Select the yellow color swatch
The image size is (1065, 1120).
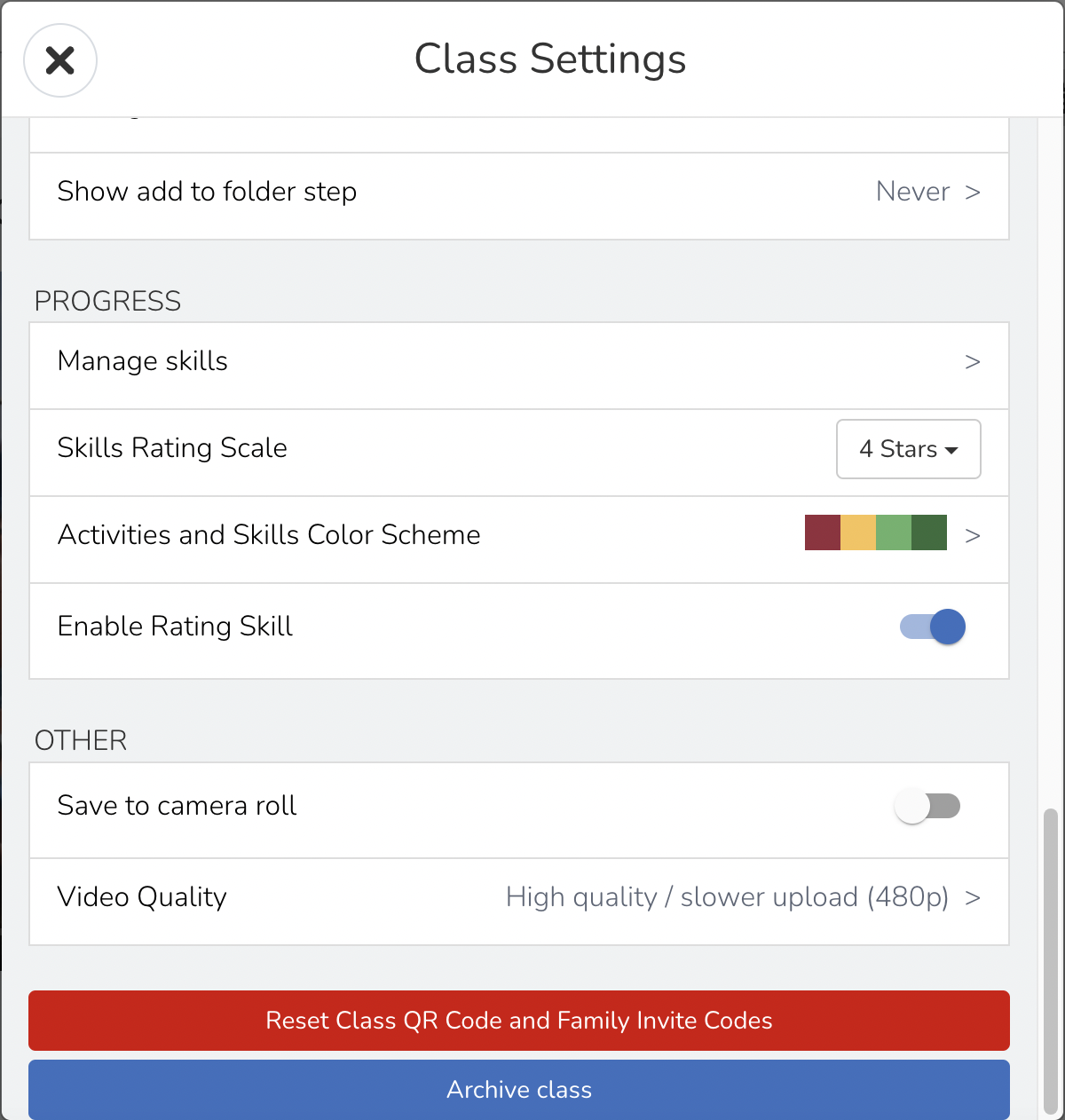tap(857, 532)
